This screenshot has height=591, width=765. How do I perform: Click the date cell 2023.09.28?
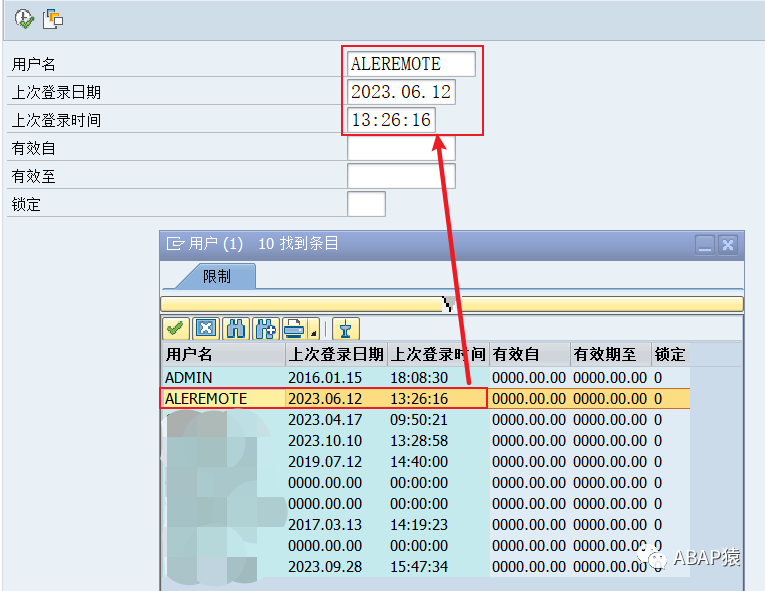pos(325,567)
